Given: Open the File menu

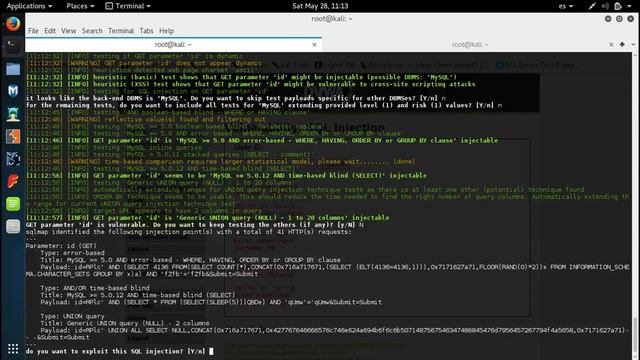Looking at the screenshot, I should pos(33,31).
